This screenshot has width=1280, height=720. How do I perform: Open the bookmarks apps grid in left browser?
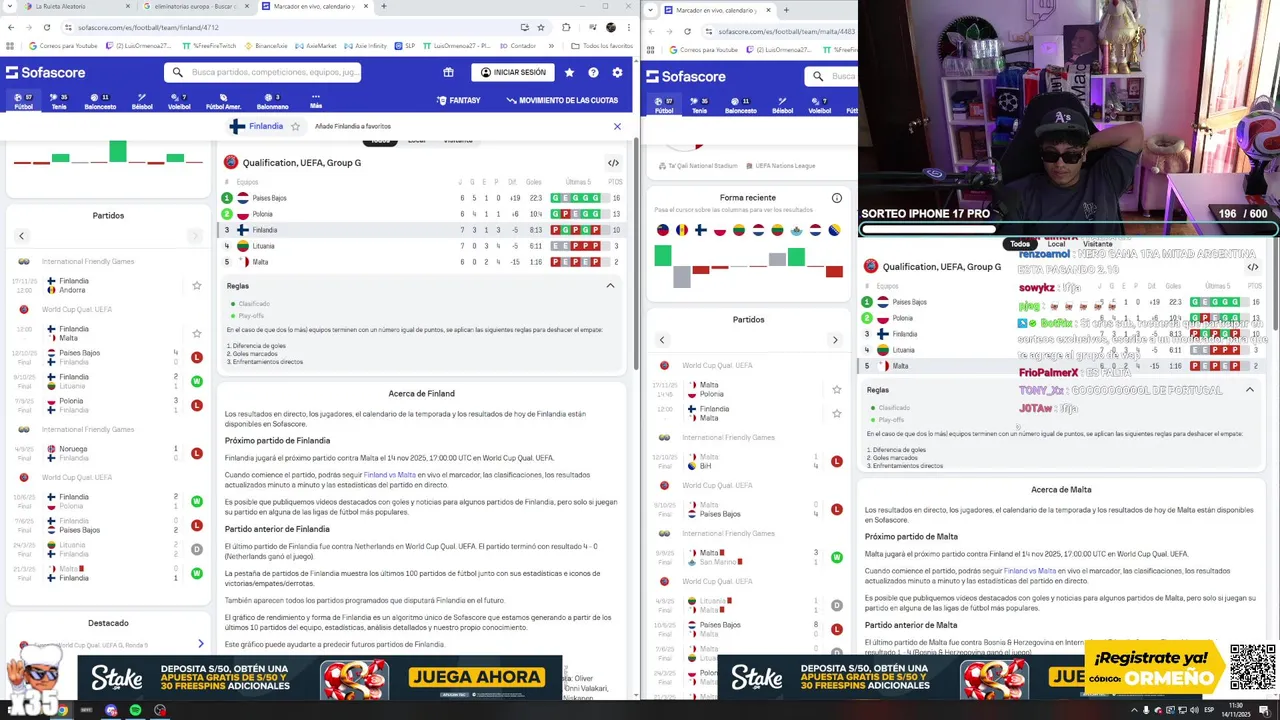(x=11, y=46)
